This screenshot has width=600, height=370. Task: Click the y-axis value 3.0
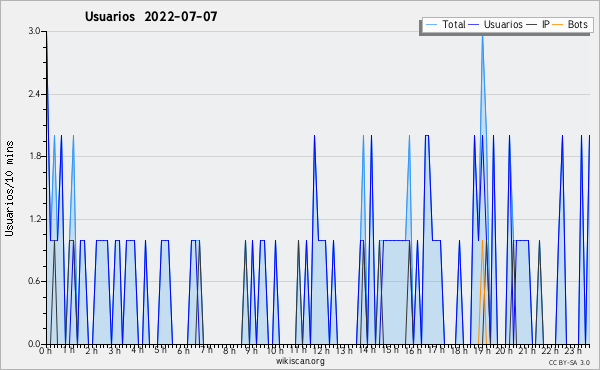coord(34,31)
